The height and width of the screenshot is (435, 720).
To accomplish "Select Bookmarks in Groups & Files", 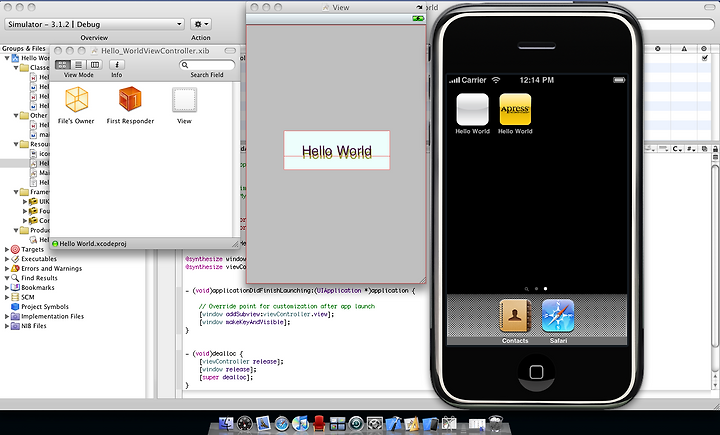I will coord(38,288).
